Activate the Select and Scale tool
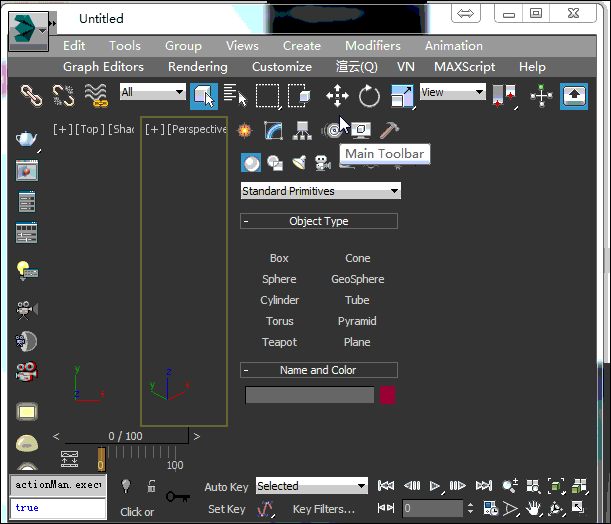Viewport: 611px width, 524px height. click(x=402, y=96)
